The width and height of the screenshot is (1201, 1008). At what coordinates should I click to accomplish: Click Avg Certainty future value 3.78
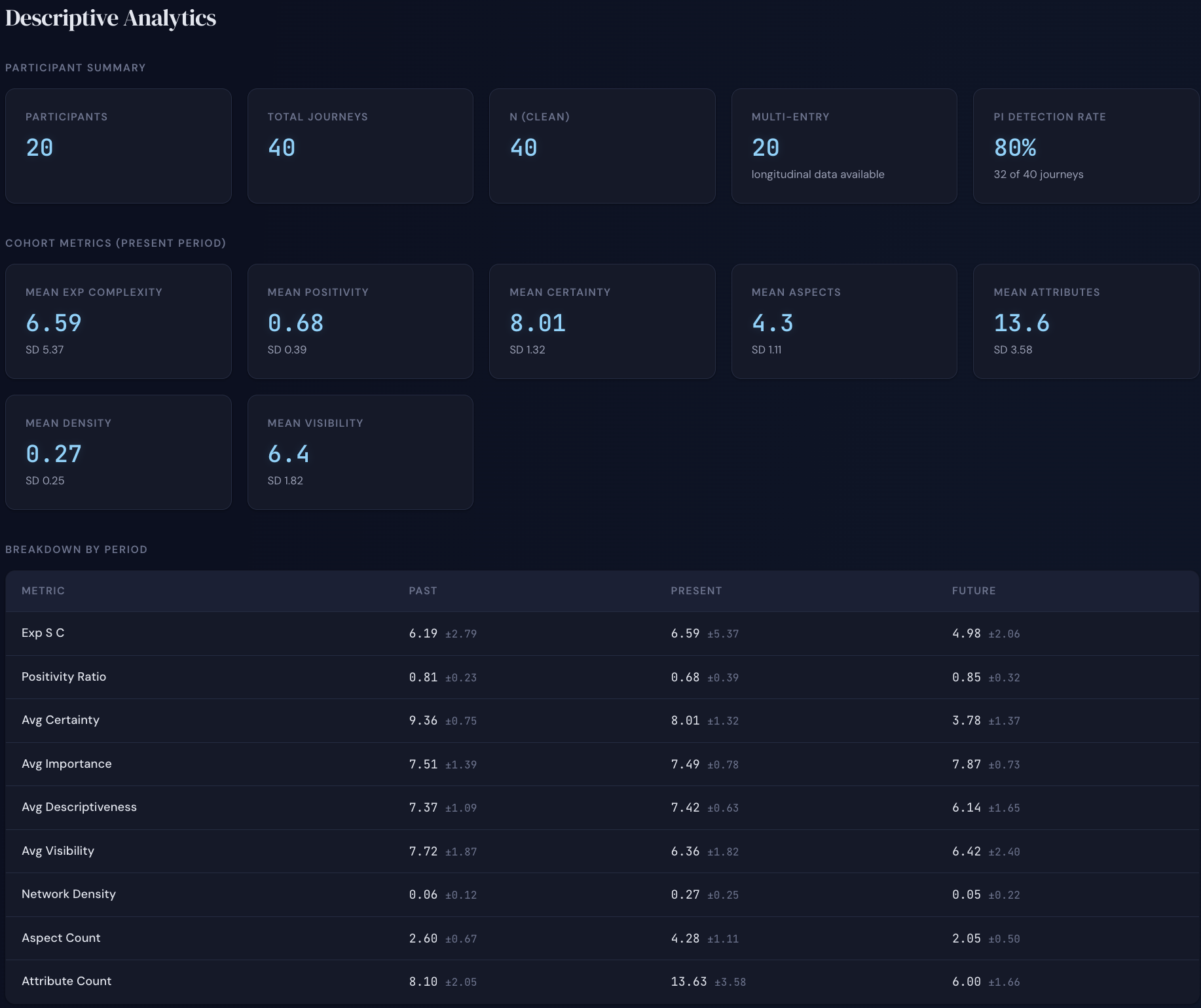(x=967, y=721)
